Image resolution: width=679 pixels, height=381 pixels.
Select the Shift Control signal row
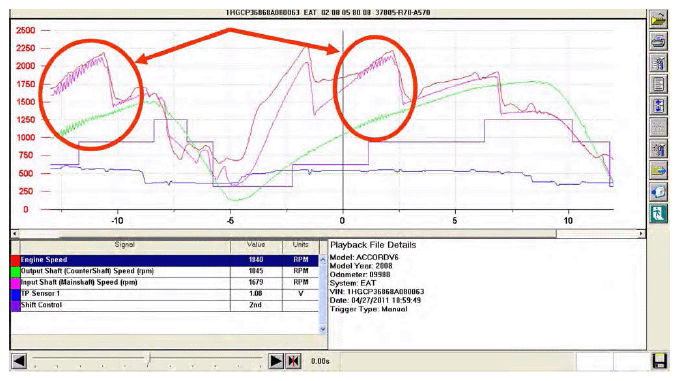click(x=165, y=305)
